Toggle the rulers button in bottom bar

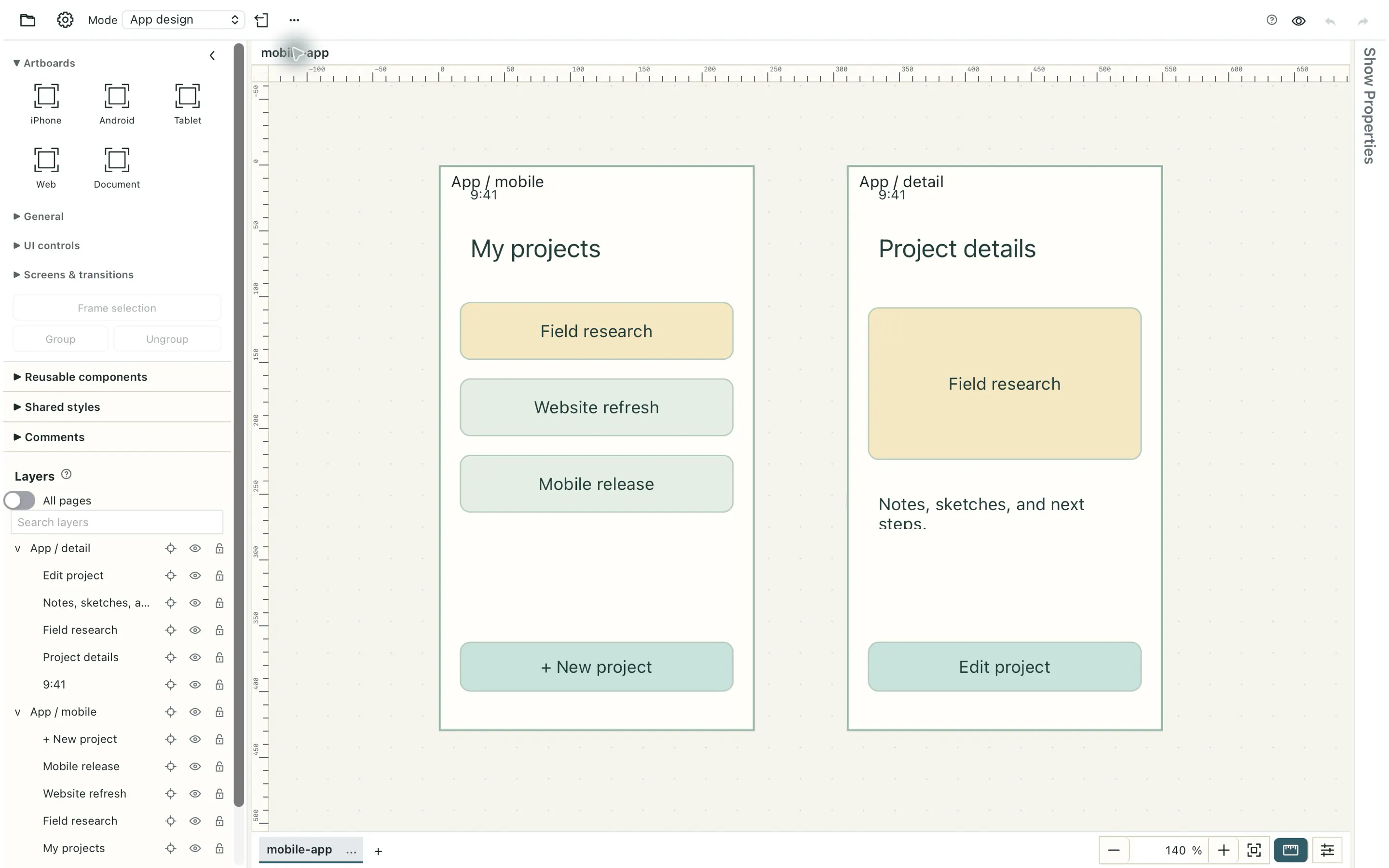(x=1290, y=850)
